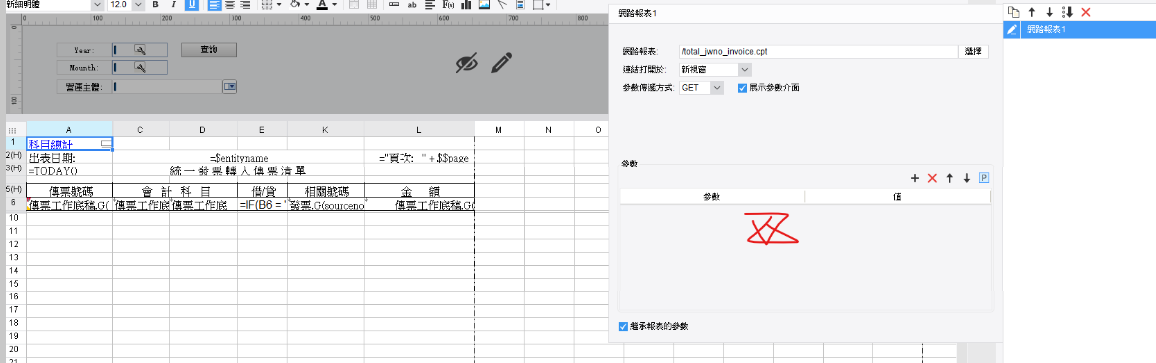1156x363 pixels.
Task: Click the select-all corner of the grid
Action: pos(15,130)
